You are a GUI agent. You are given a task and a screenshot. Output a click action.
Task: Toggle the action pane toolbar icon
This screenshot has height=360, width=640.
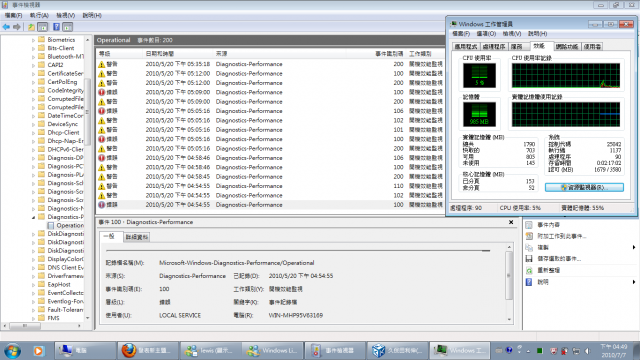(68, 27)
